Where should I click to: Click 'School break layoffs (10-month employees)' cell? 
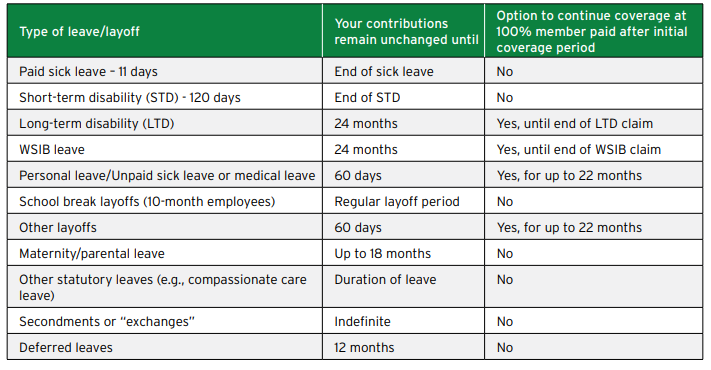[x=165, y=201]
